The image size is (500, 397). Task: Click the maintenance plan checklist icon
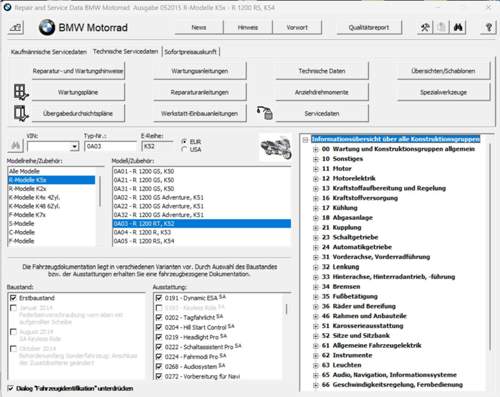coord(21,92)
